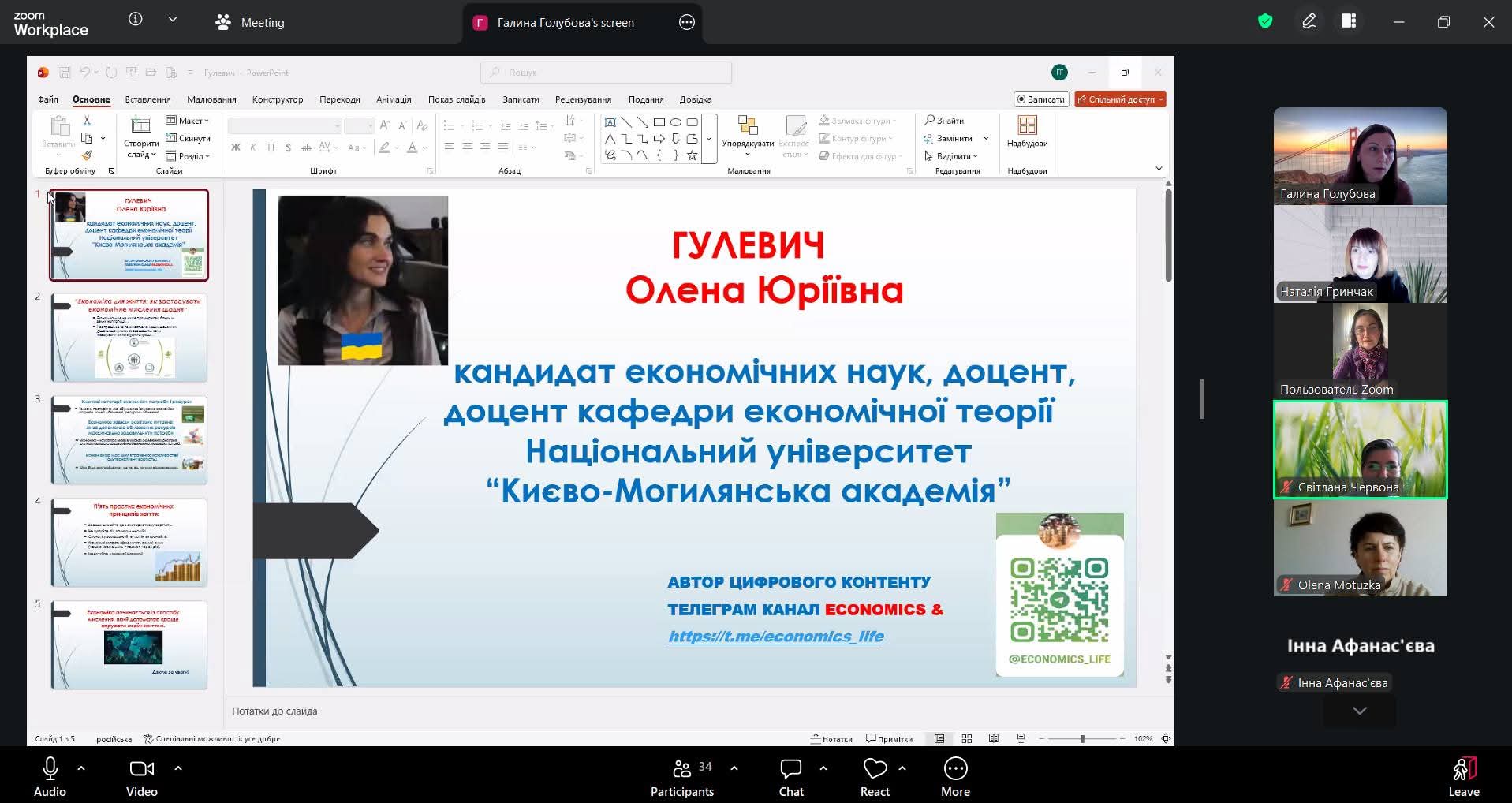
Task: Expand audio settings arrow next to Audio
Action: (x=81, y=768)
